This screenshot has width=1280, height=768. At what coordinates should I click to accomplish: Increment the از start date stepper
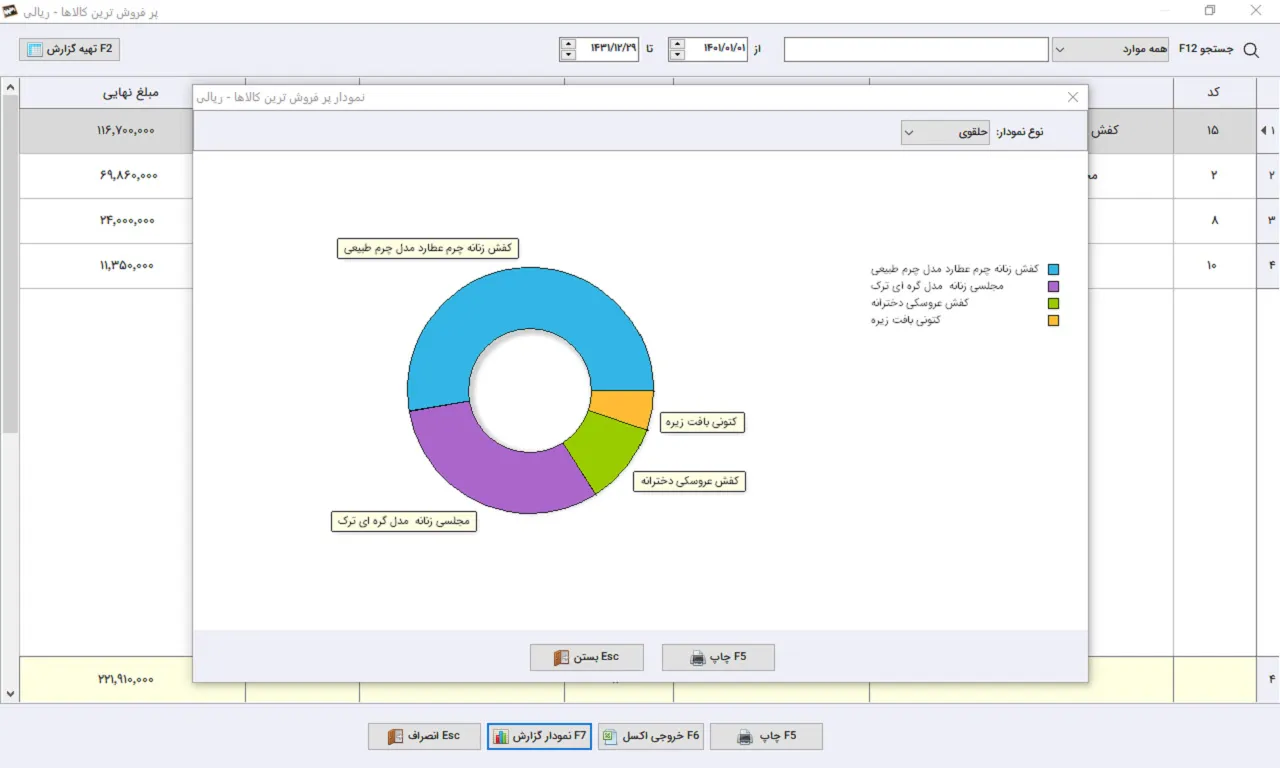tap(677, 43)
